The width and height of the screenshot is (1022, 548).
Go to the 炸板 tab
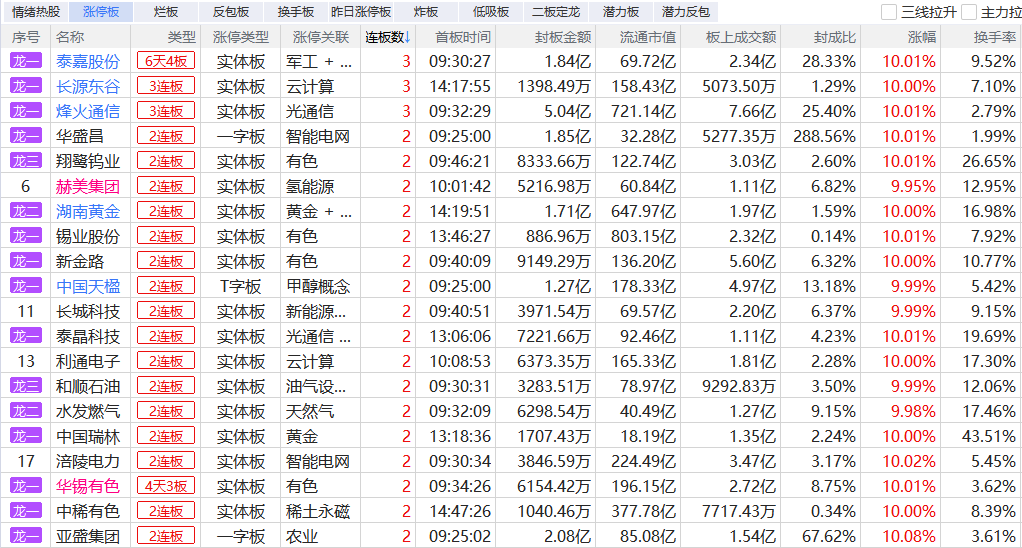pyautogui.click(x=426, y=12)
